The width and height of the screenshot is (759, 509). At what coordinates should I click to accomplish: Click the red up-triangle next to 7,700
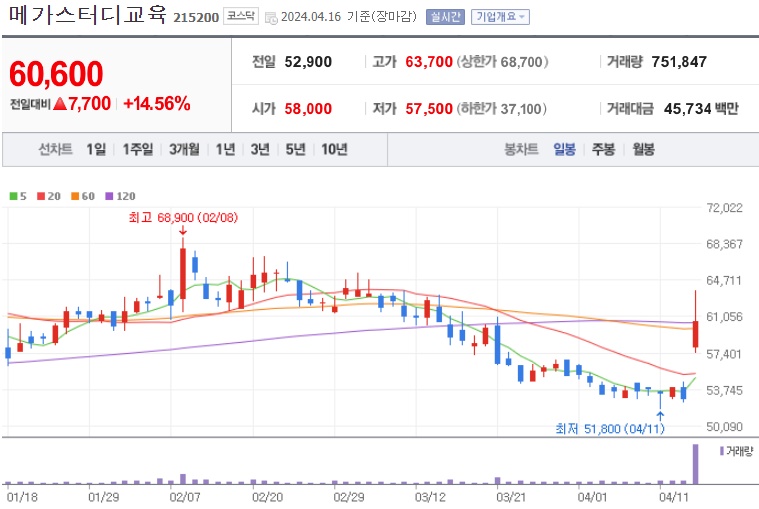60,104
